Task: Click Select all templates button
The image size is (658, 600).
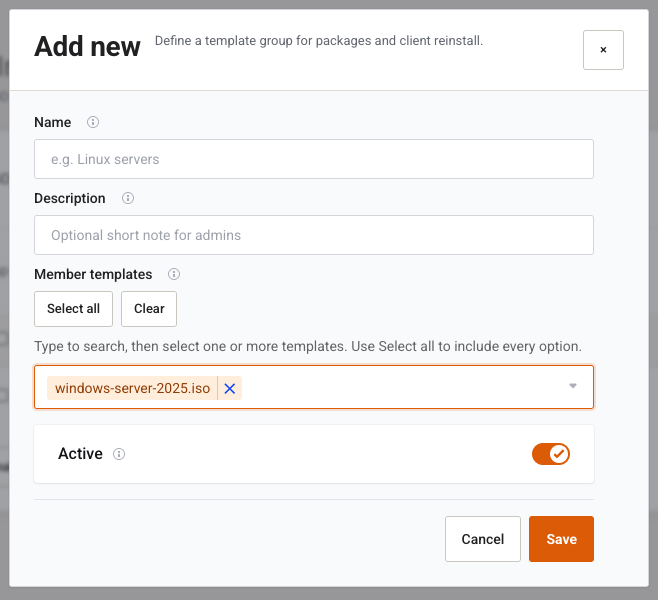Action: (73, 309)
